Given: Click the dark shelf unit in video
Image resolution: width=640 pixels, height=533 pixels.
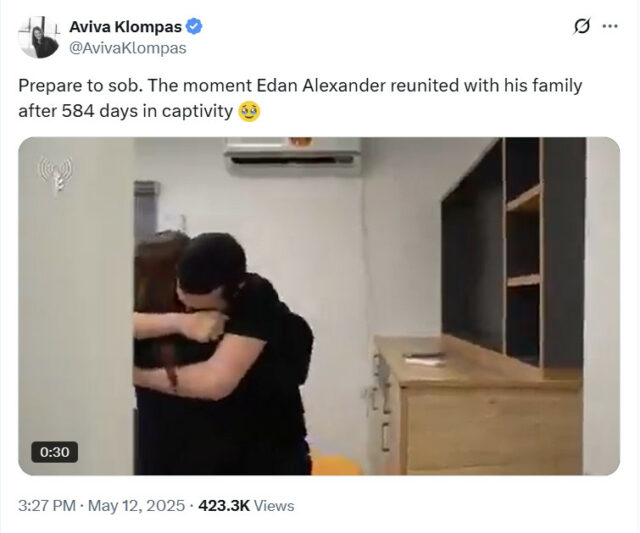Looking at the screenshot, I should click(514, 253).
